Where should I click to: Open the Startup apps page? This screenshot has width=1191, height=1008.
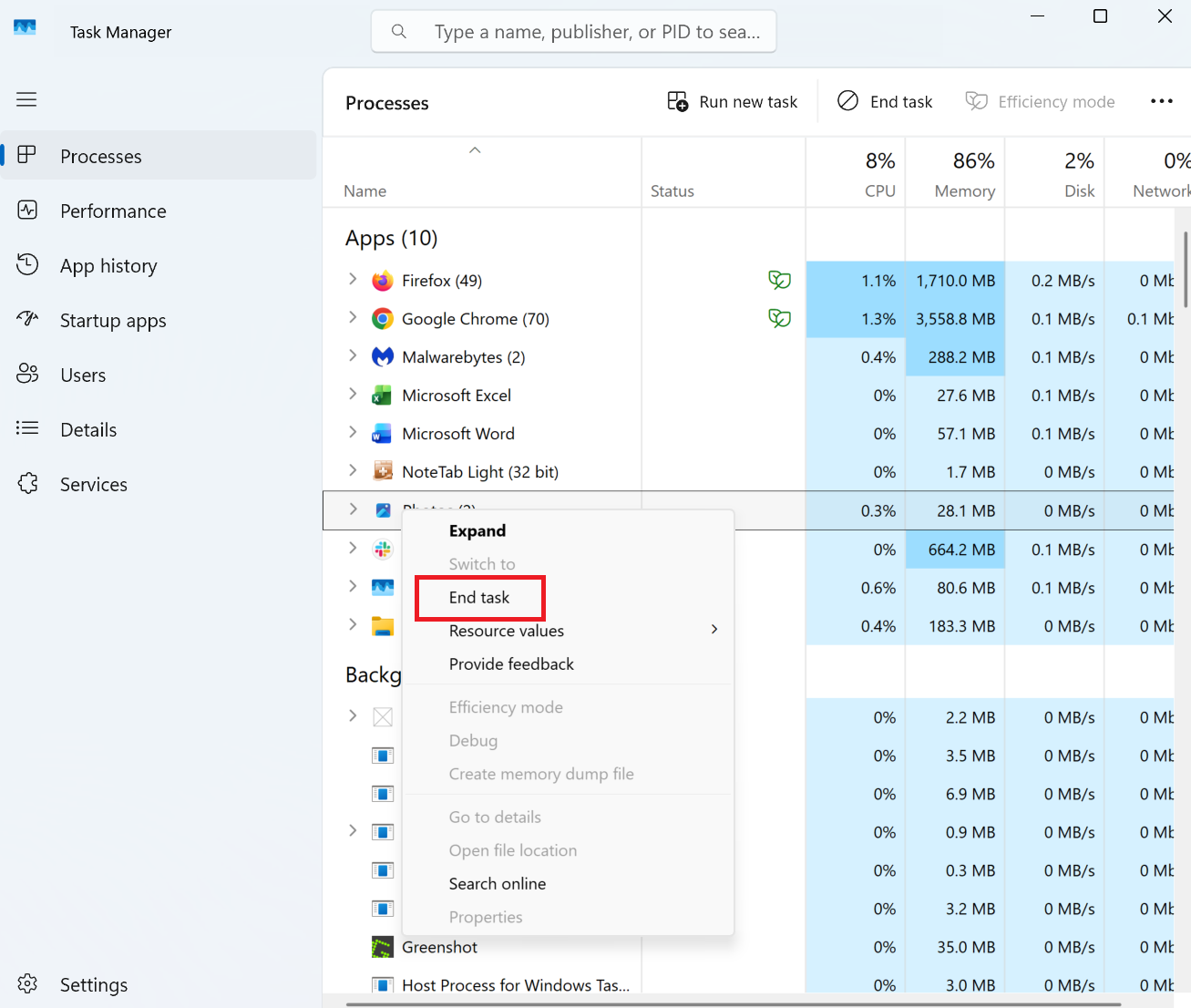[x=159, y=320]
